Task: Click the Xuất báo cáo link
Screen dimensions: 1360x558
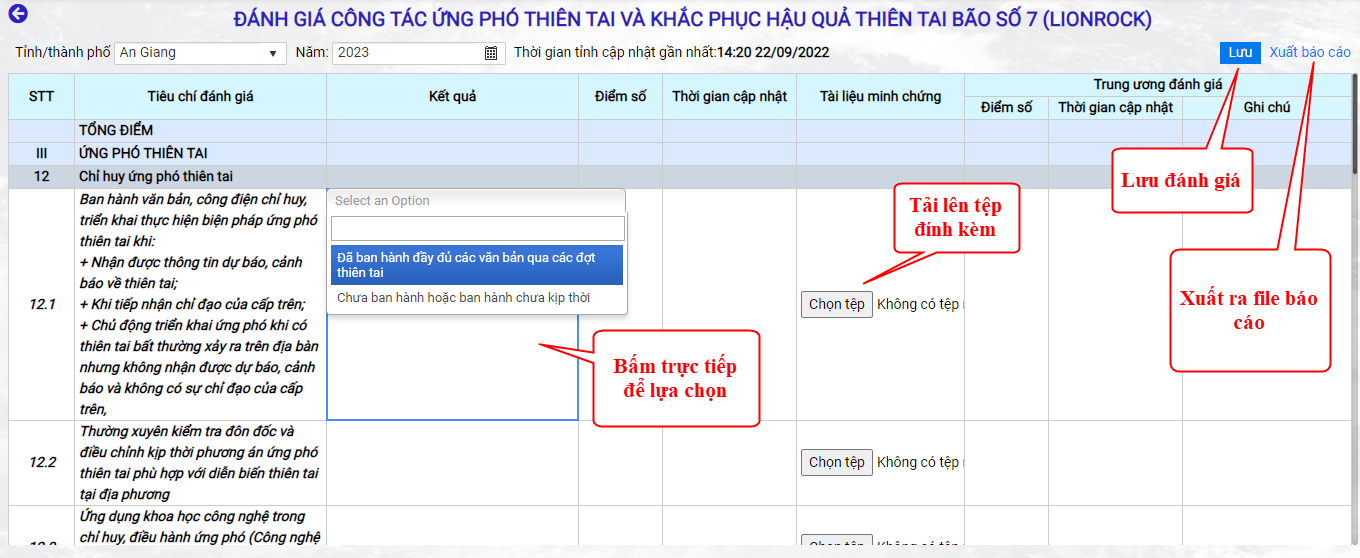Action: coord(1309,52)
